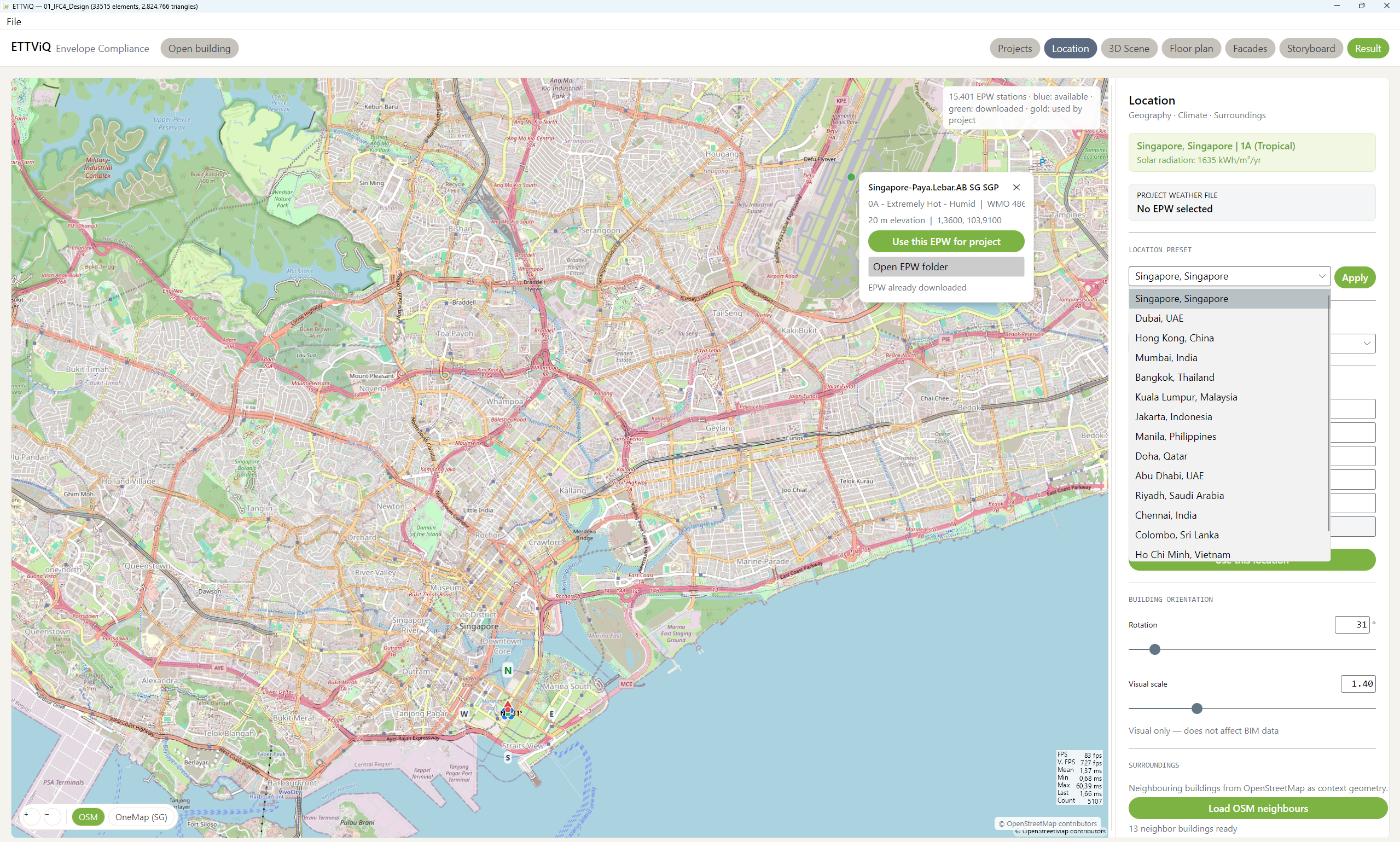1400x842 pixels.
Task: Open the partly hidden dropdown below preset list
Action: [1366, 343]
